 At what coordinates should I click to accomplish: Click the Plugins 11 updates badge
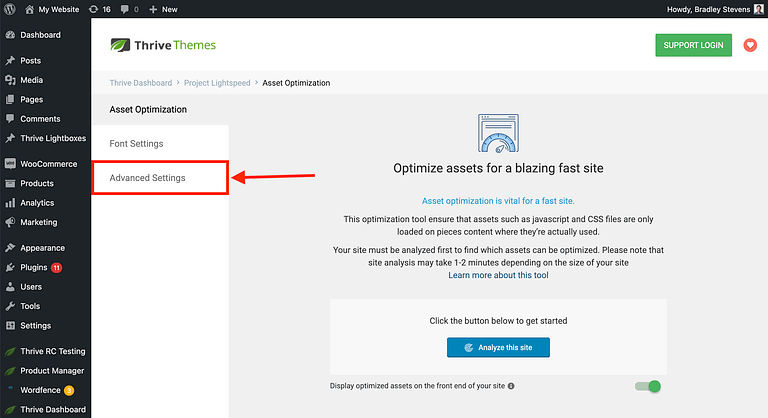pos(56,268)
